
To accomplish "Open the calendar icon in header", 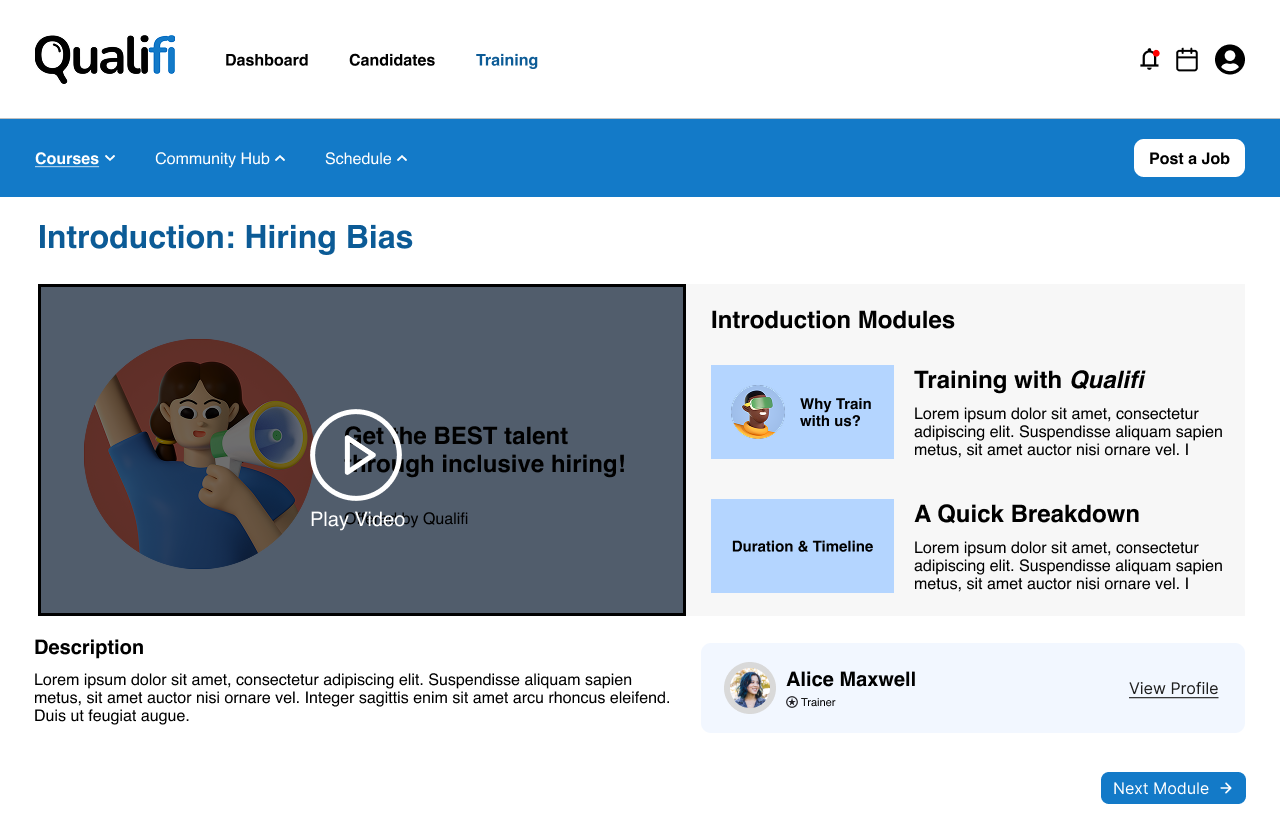I will [1187, 60].
